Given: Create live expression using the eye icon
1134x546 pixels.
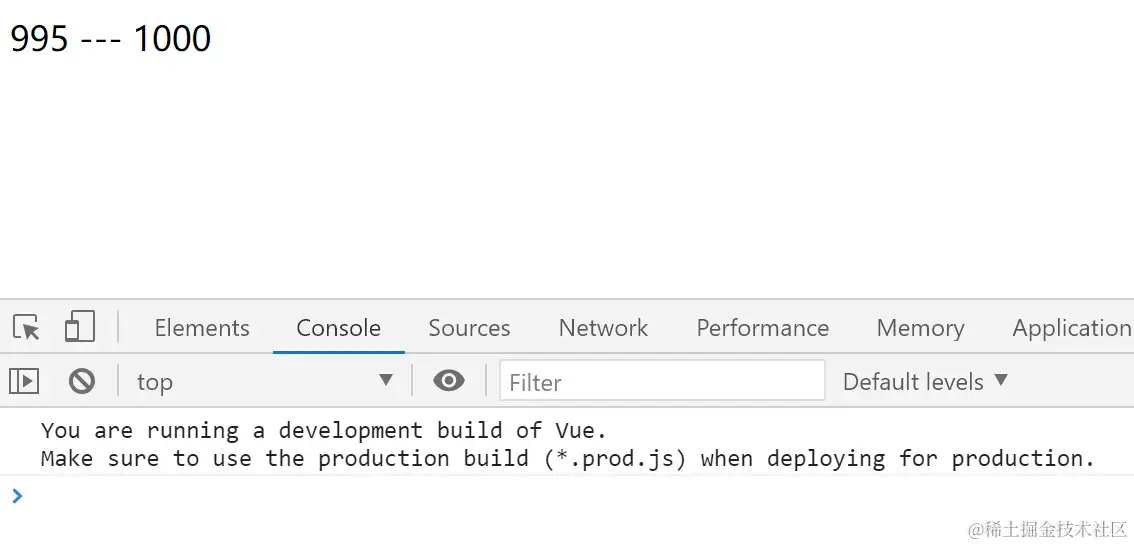Looking at the screenshot, I should [x=448, y=380].
